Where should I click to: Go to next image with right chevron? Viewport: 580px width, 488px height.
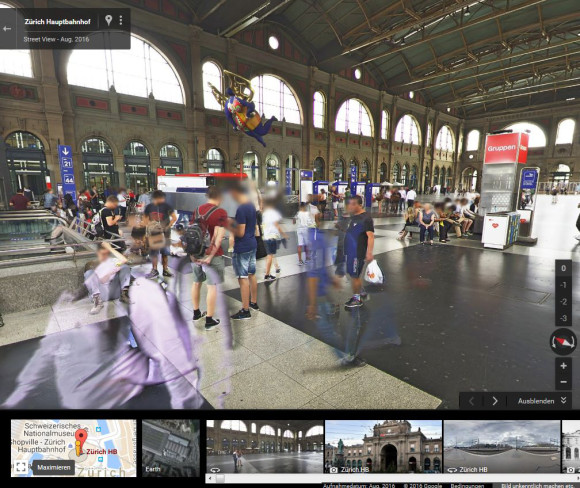pyautogui.click(x=495, y=401)
